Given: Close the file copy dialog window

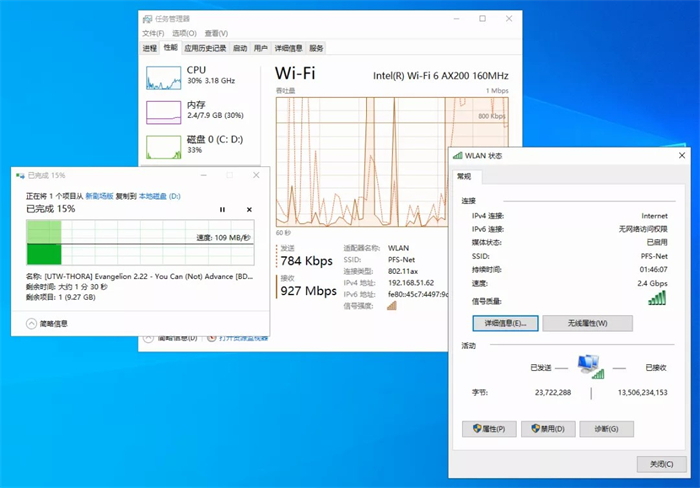Looking at the screenshot, I should tap(256, 175).
